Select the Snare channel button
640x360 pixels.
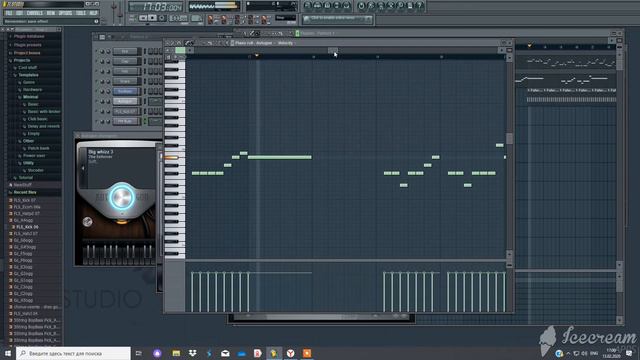tap(125, 81)
